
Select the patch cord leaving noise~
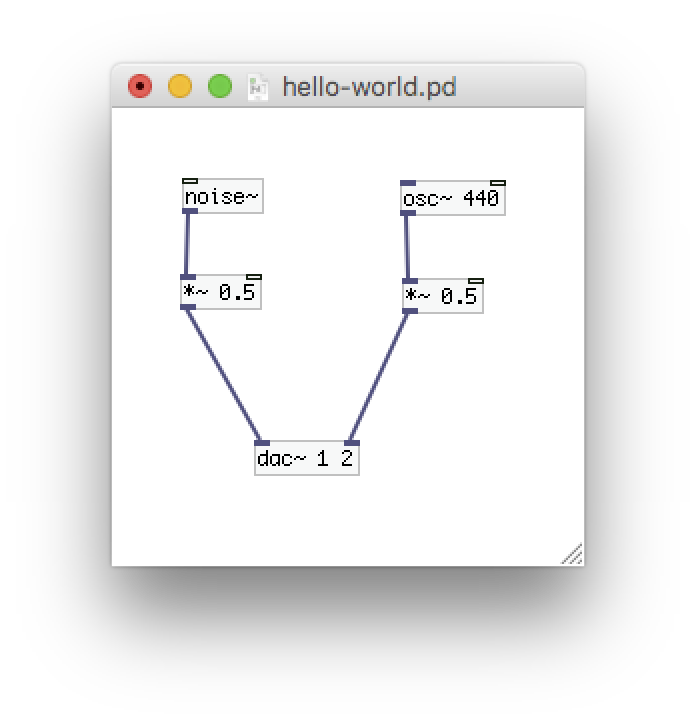coord(187,243)
